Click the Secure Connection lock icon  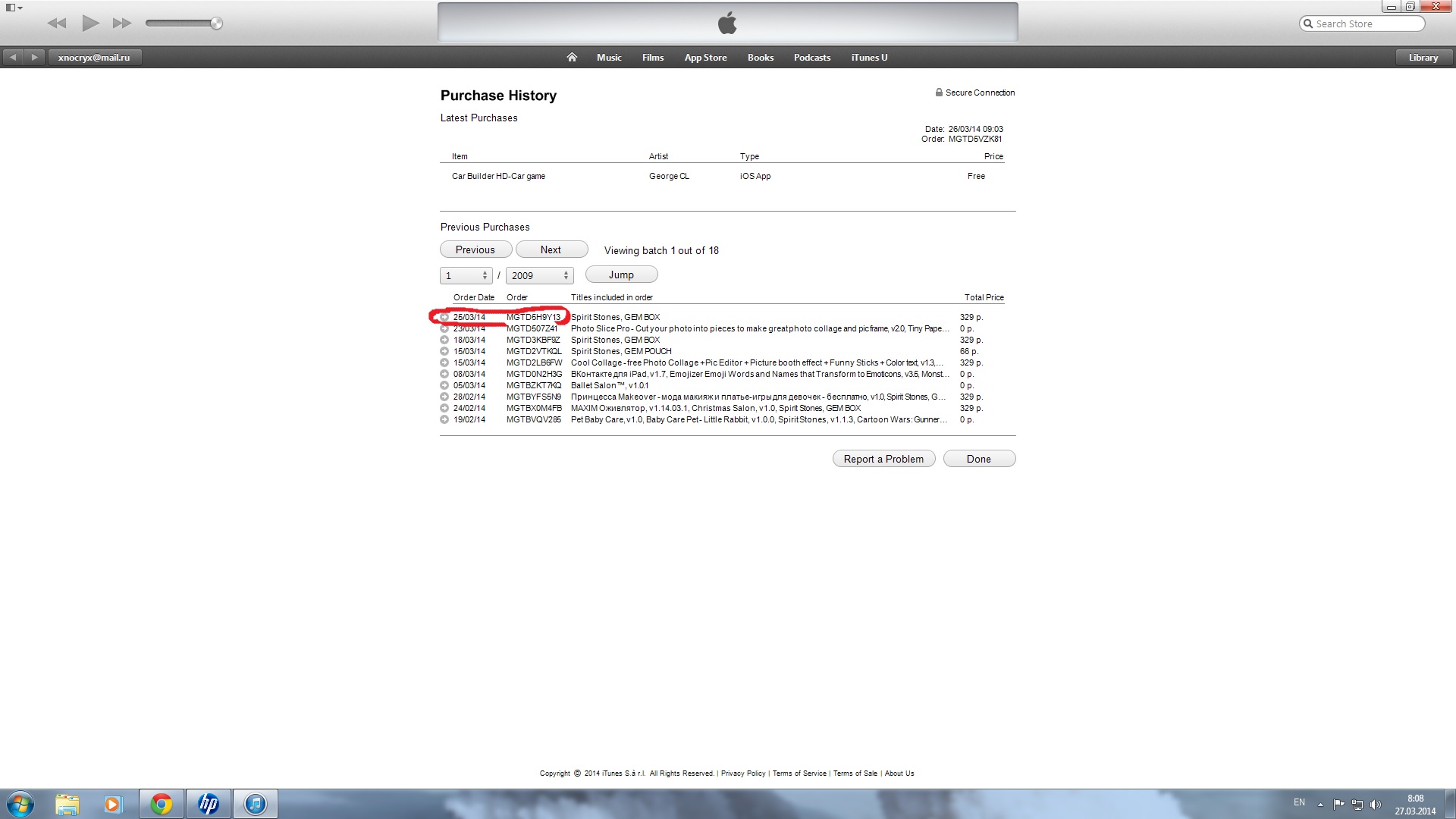pyautogui.click(x=939, y=93)
